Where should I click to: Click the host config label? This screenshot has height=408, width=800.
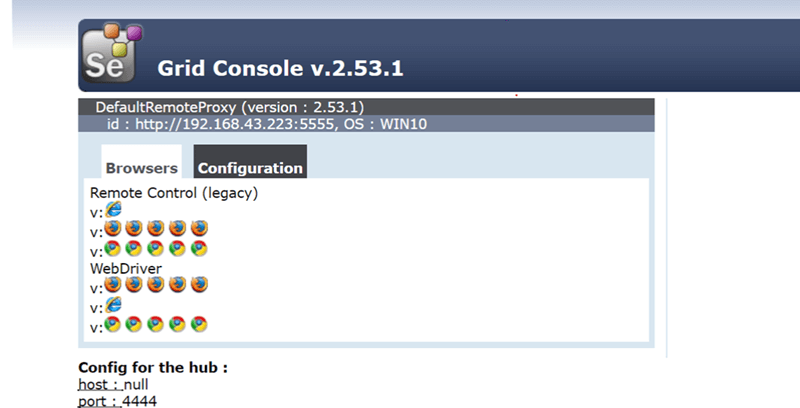point(101,384)
